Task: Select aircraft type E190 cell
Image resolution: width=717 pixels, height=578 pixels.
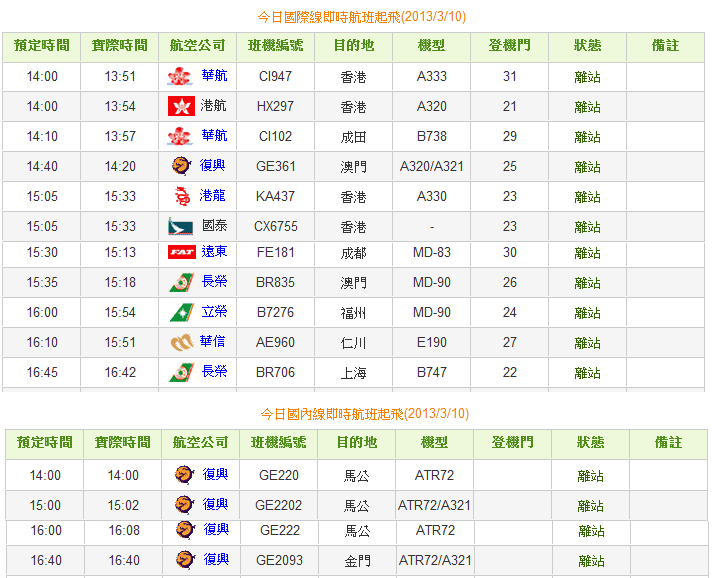Action: click(432, 343)
